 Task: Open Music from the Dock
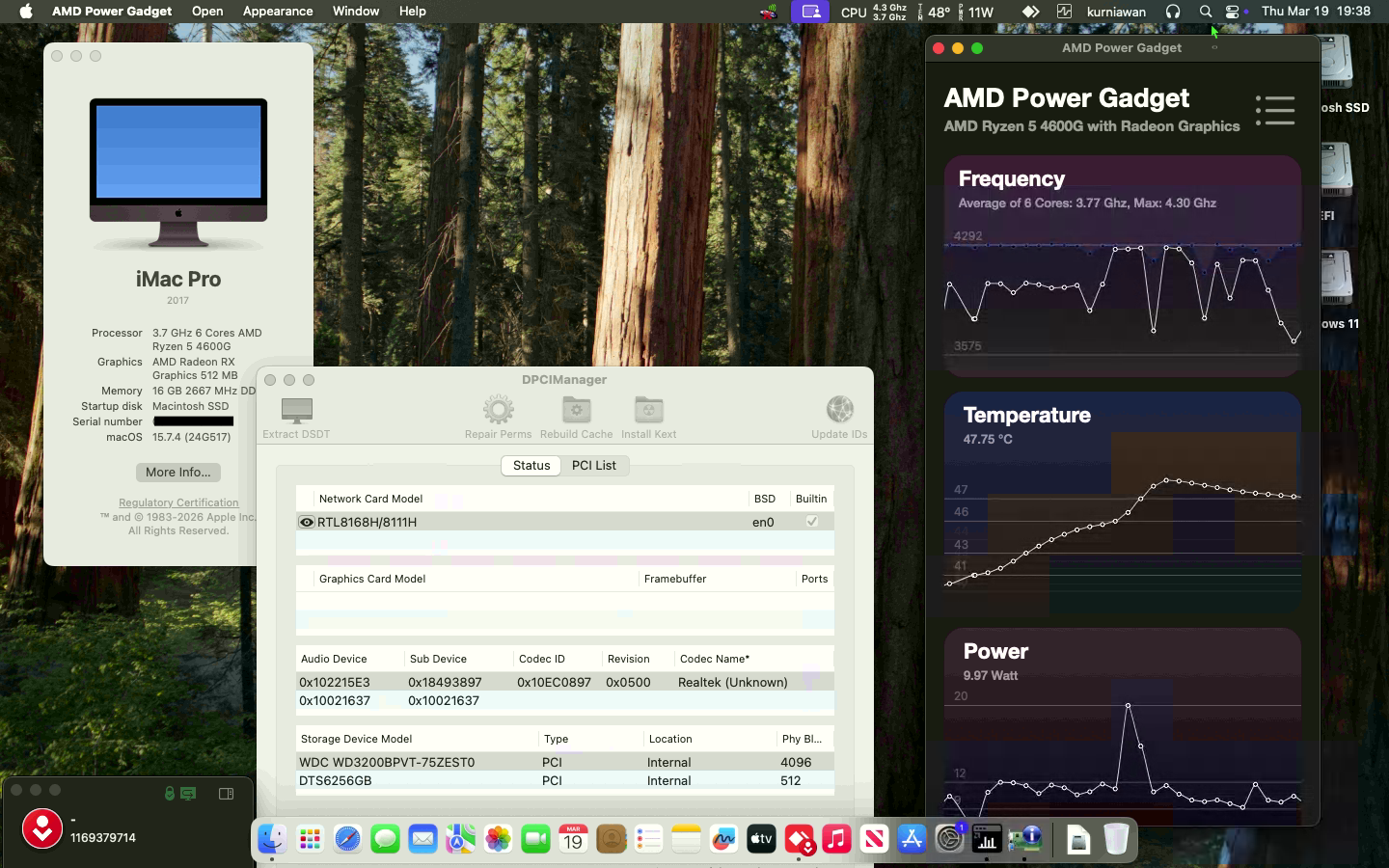pos(836,839)
